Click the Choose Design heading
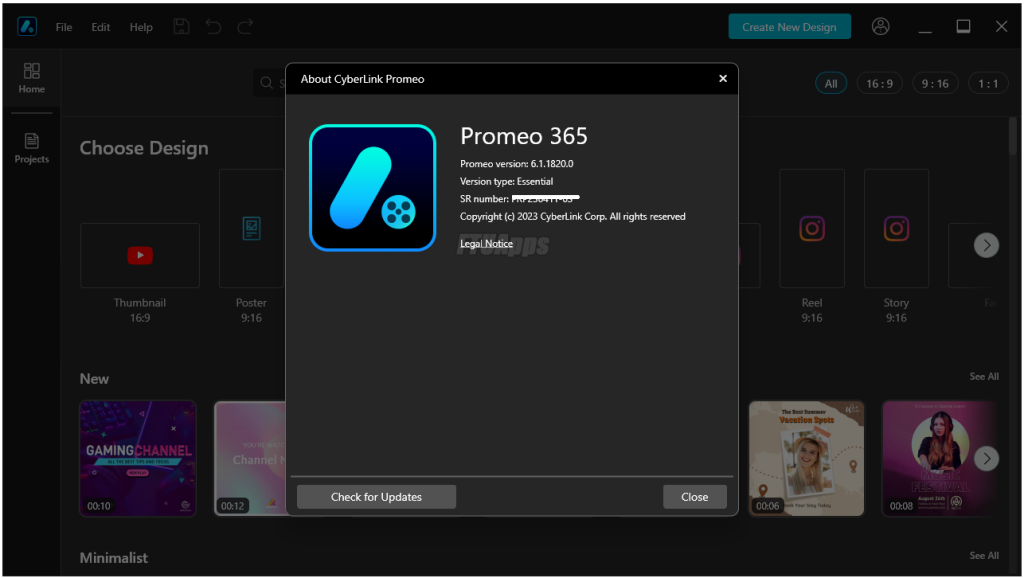The height and width of the screenshot is (578, 1024). 144,148
